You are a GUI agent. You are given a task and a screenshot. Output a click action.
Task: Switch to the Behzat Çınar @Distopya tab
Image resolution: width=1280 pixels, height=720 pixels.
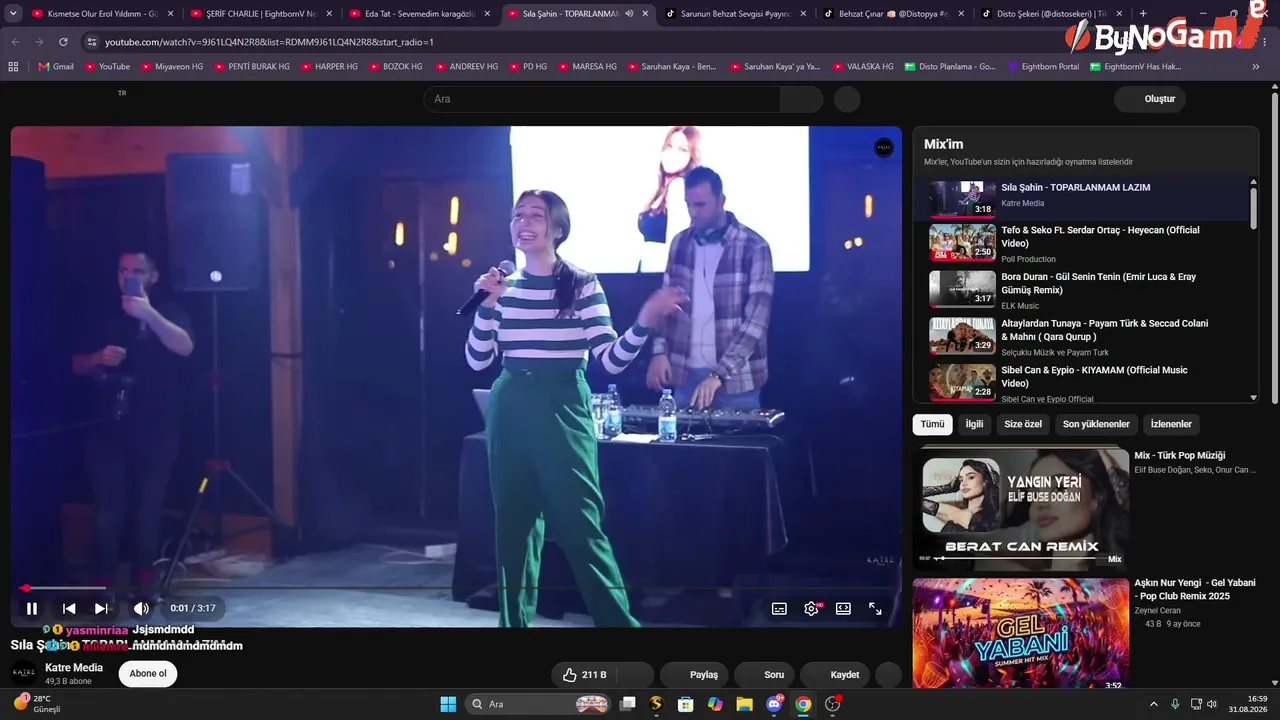888,14
